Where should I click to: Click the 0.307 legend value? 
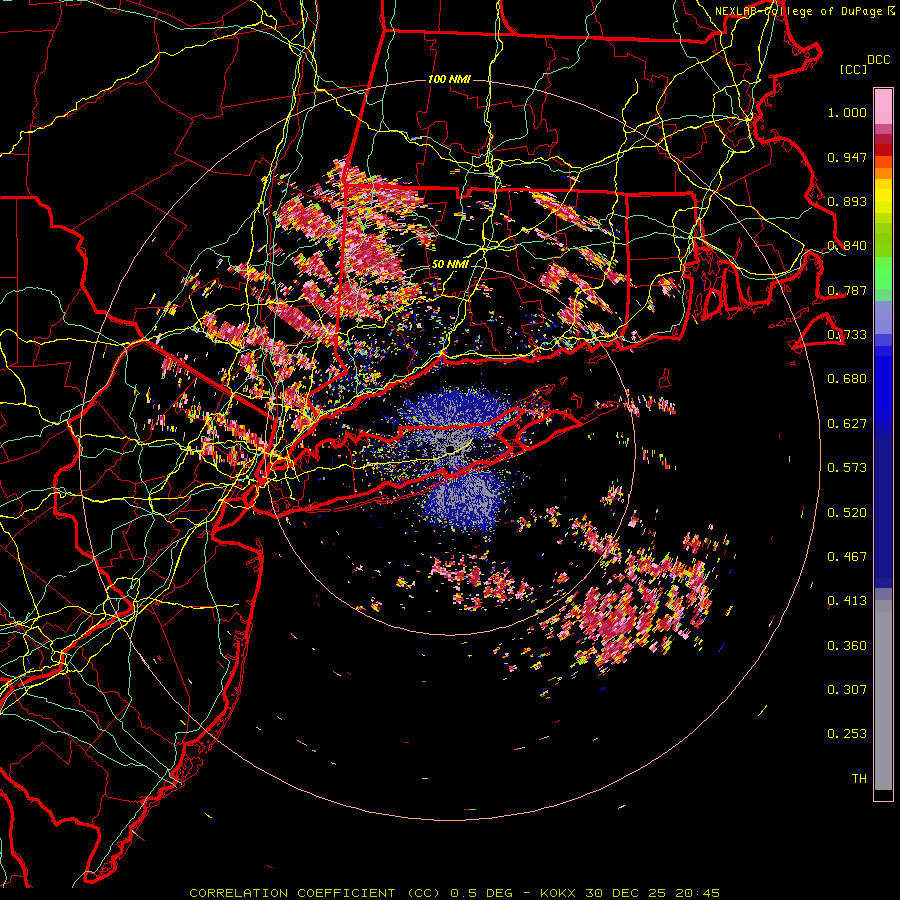(847, 690)
